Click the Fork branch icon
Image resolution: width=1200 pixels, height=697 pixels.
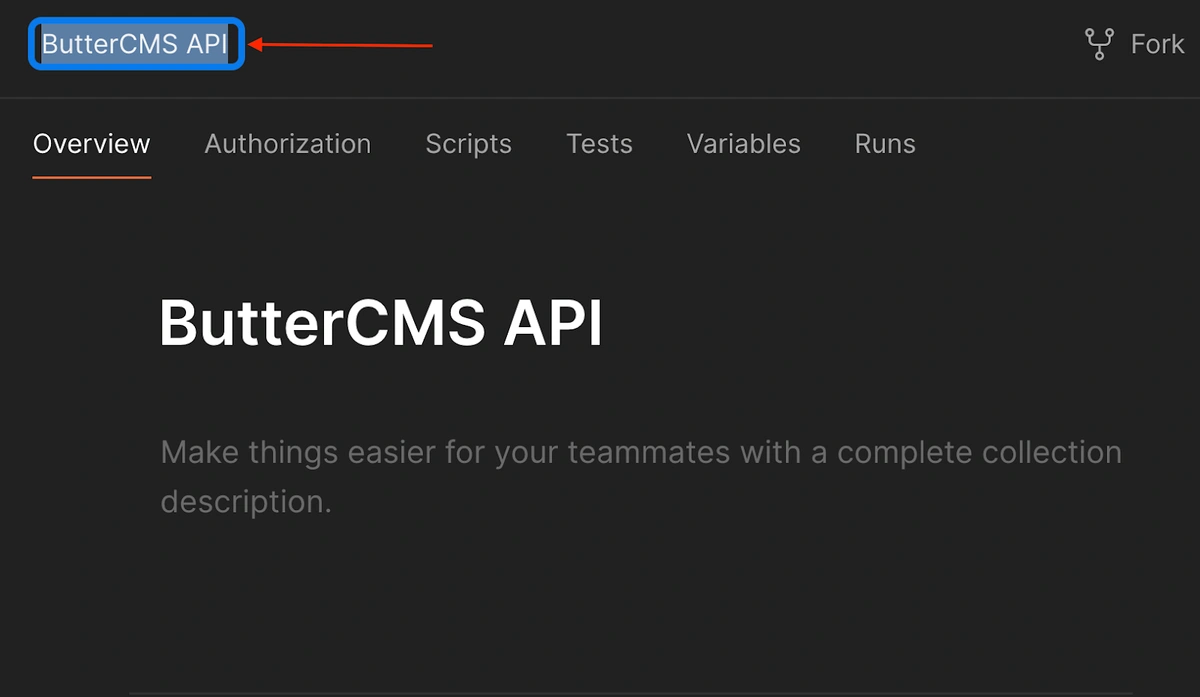coord(1099,44)
